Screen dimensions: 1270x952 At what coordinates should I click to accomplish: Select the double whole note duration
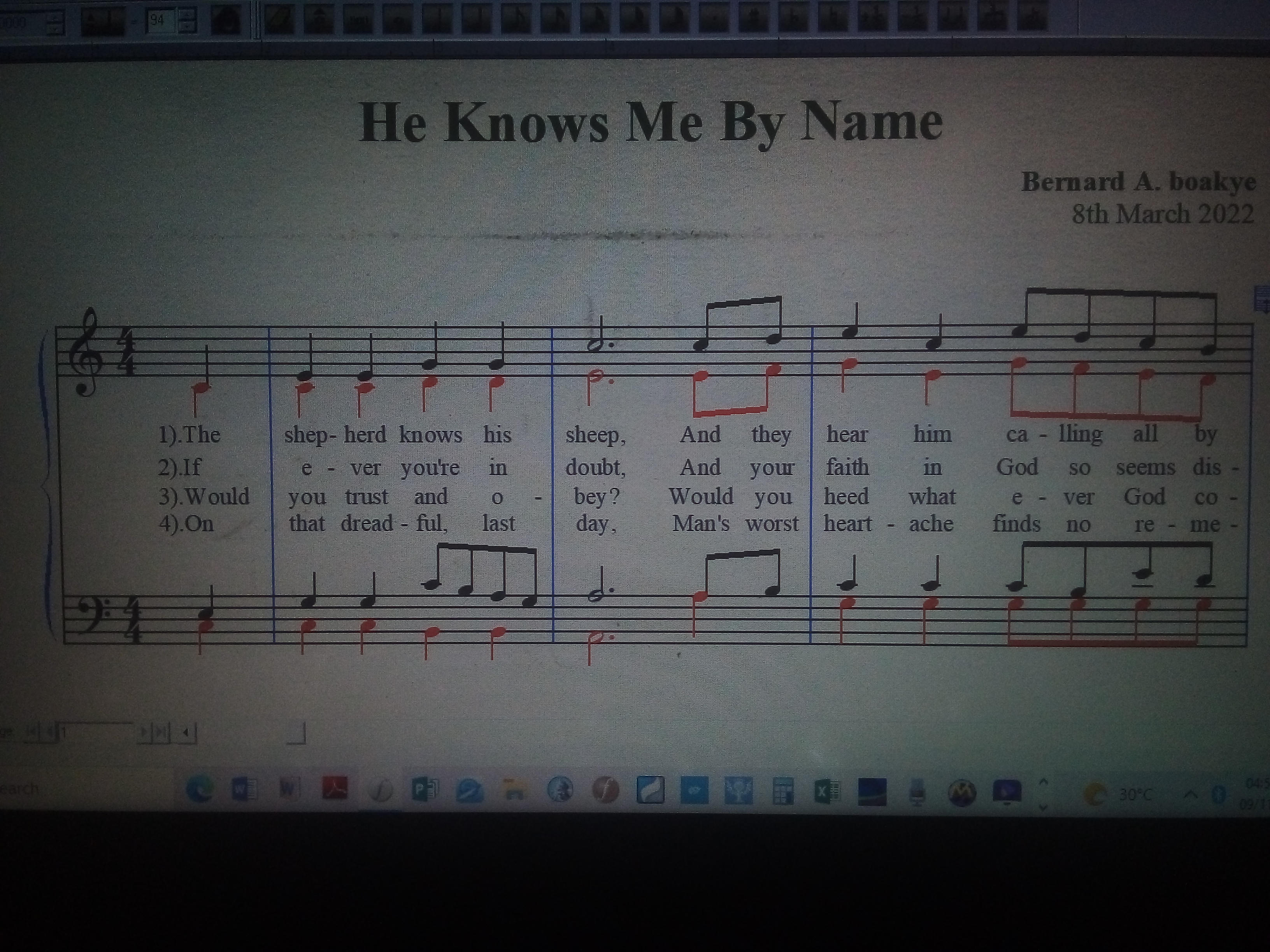(x=359, y=21)
